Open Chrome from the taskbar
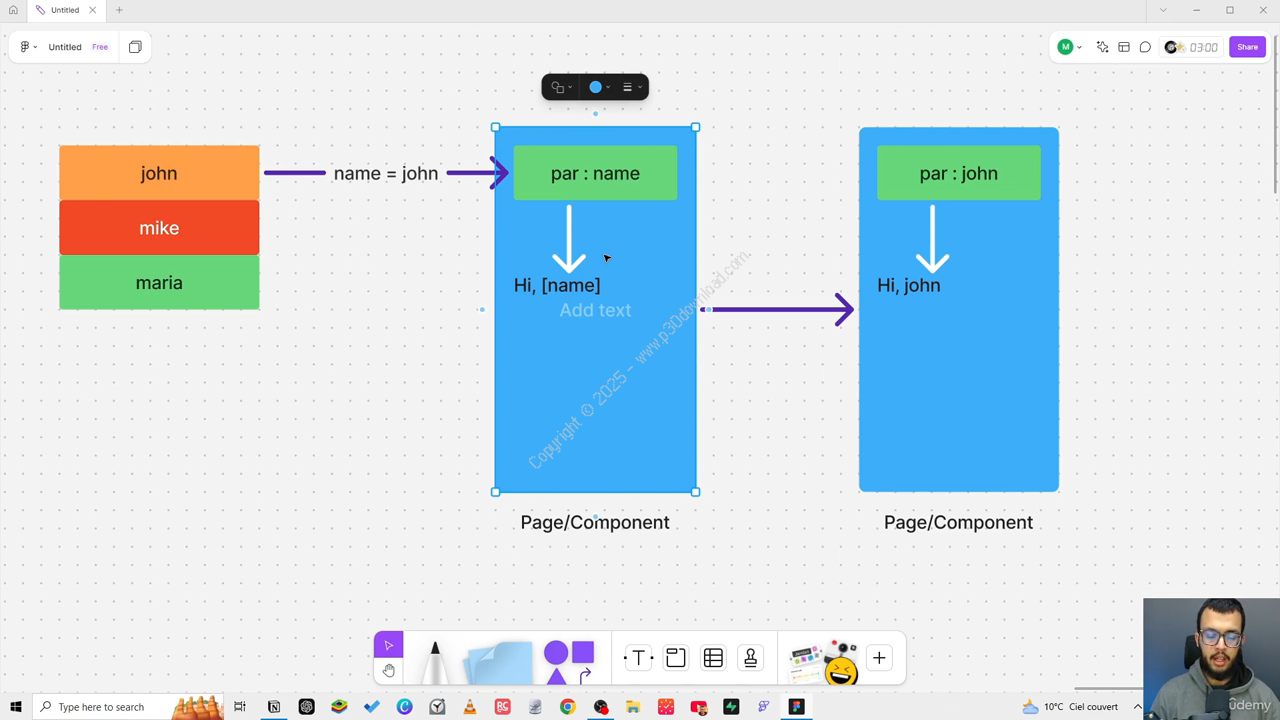The height and width of the screenshot is (720, 1280). click(x=567, y=707)
